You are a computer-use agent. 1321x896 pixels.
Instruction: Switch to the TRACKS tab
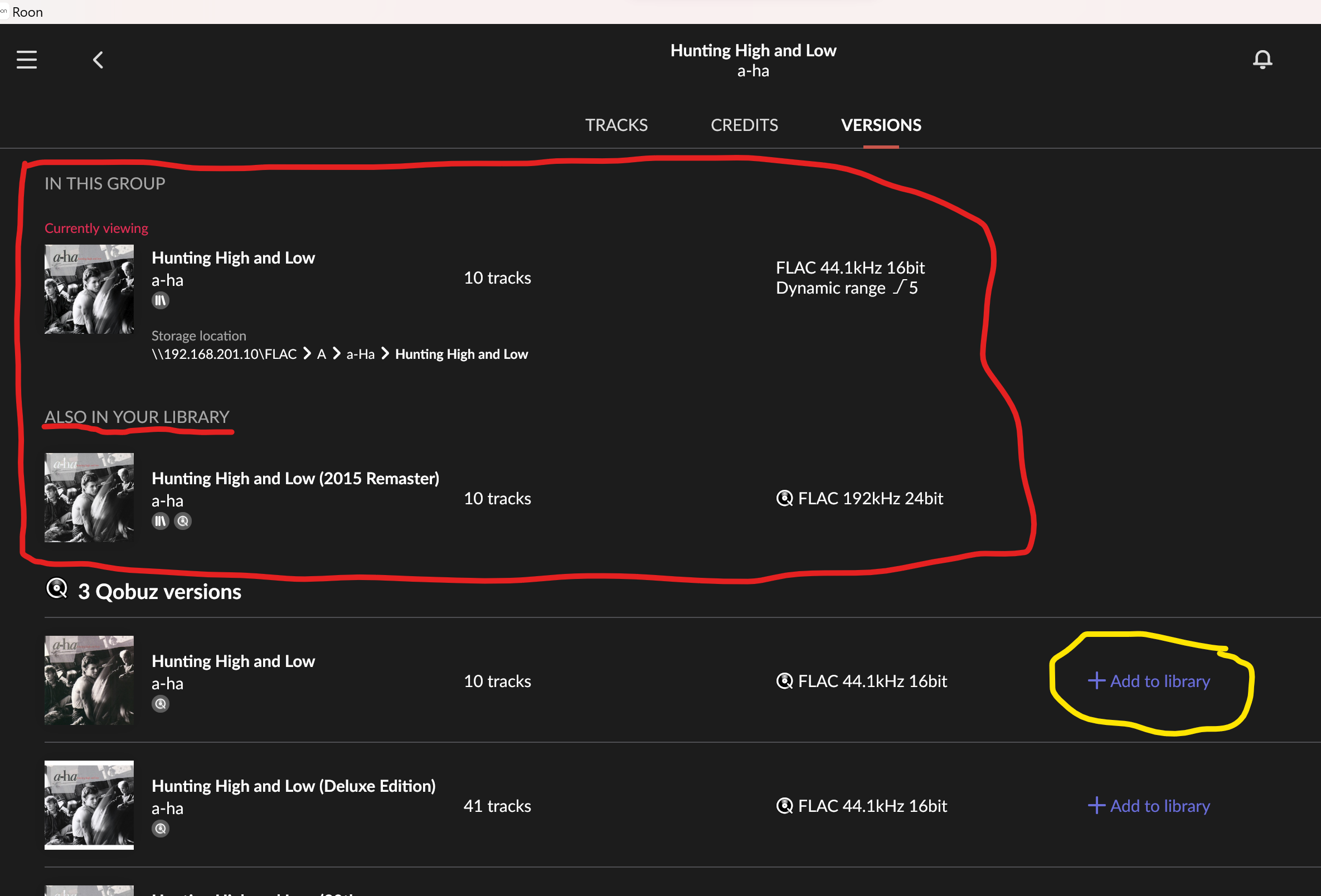(616, 125)
